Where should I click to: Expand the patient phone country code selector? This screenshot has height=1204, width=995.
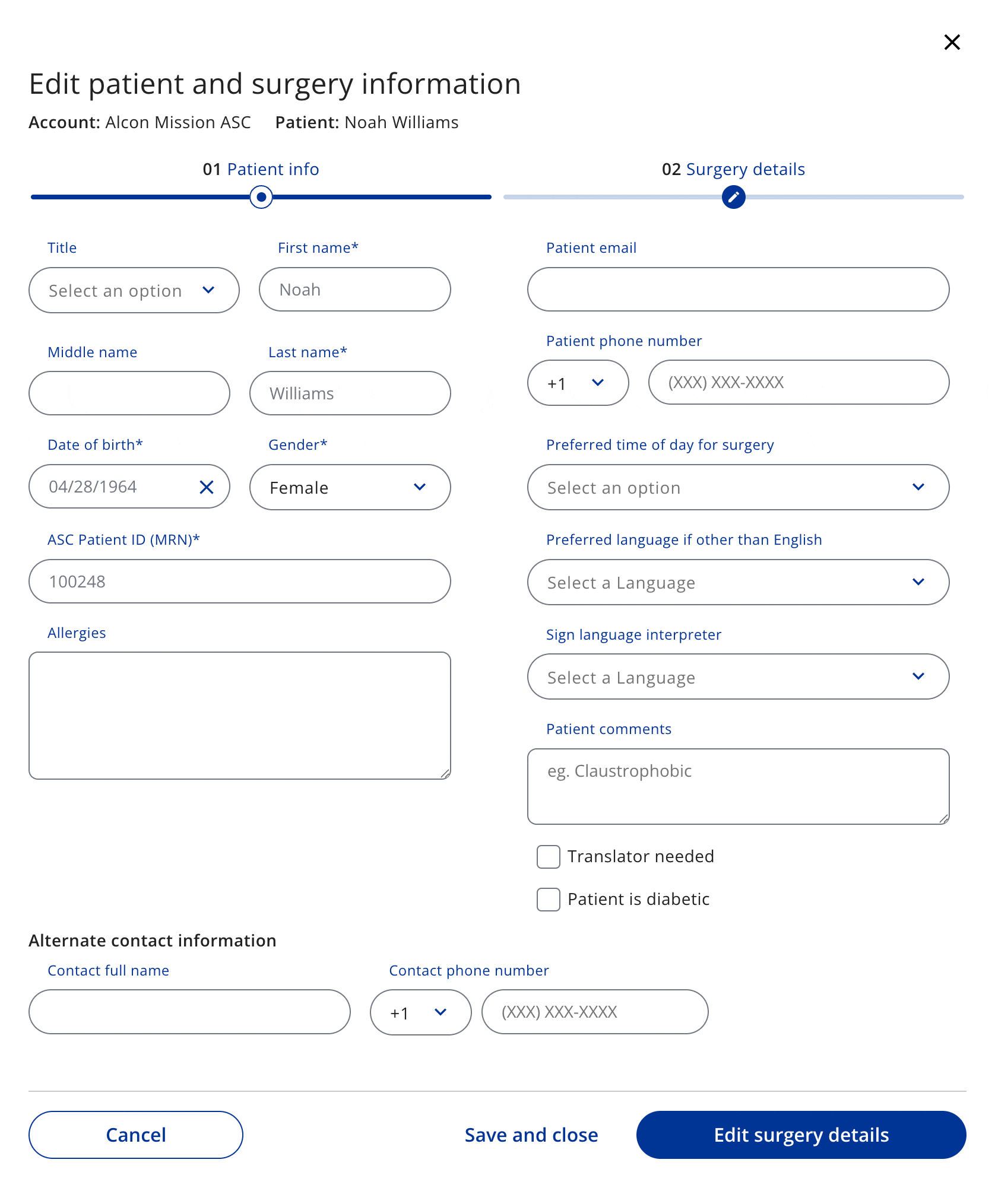[578, 383]
